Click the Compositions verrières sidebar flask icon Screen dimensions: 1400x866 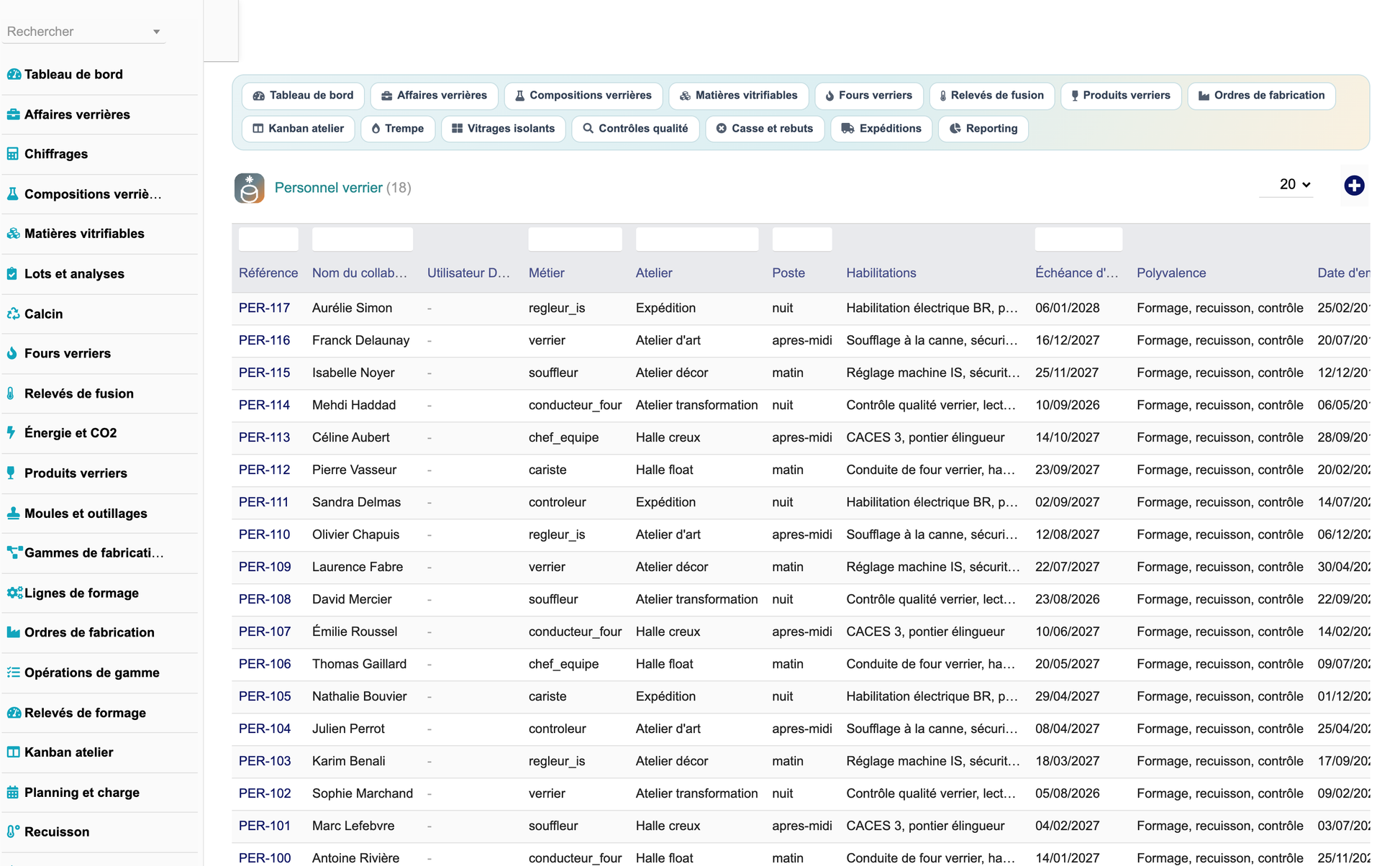[x=13, y=194]
